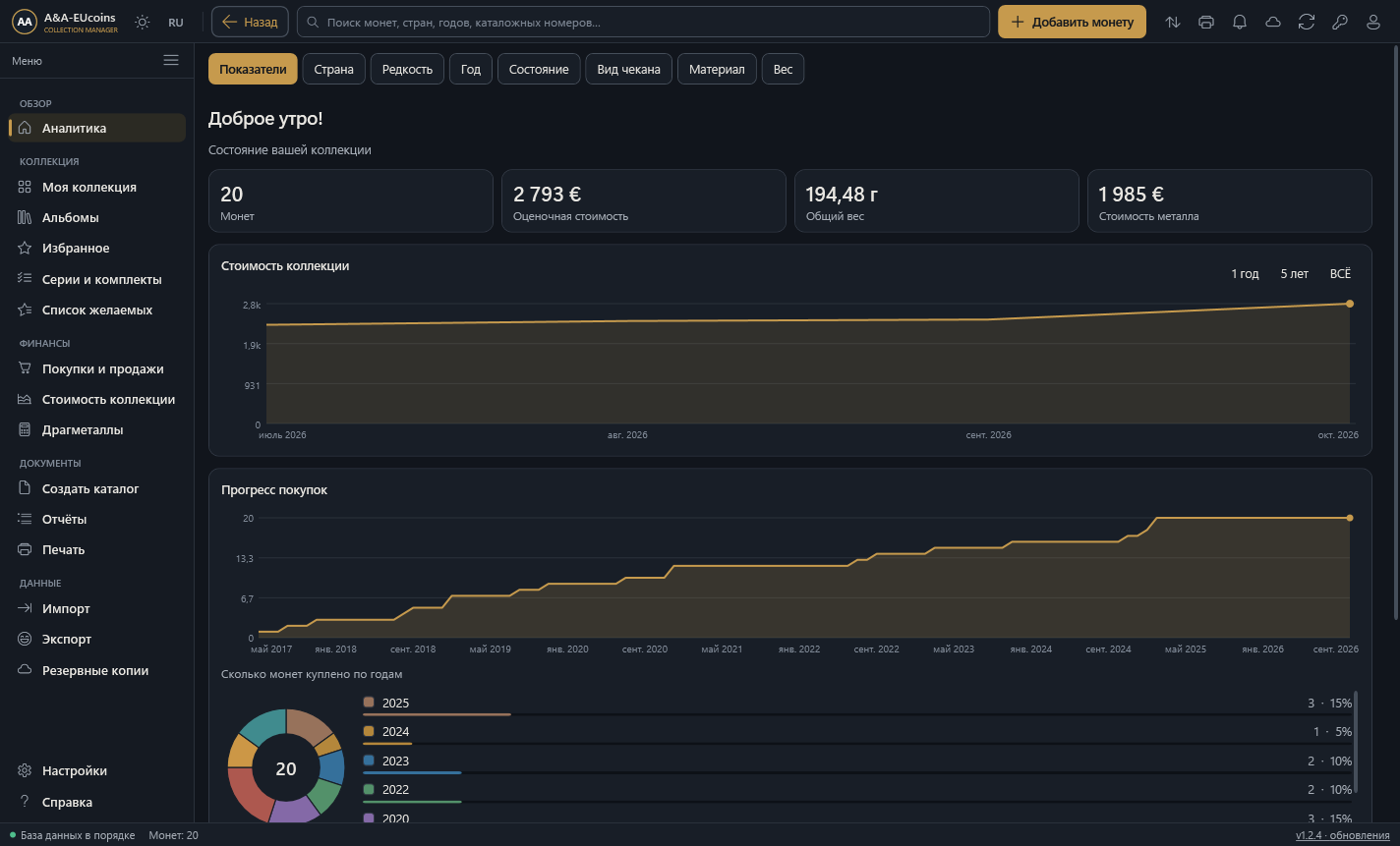Collapse the sidebar with the hamburger icon

point(171,61)
